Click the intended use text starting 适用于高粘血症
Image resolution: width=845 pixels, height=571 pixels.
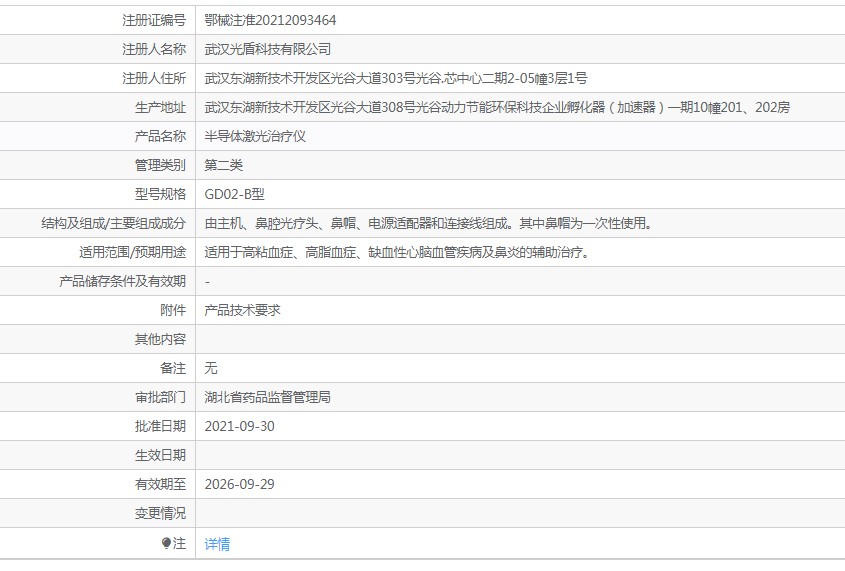397,253
